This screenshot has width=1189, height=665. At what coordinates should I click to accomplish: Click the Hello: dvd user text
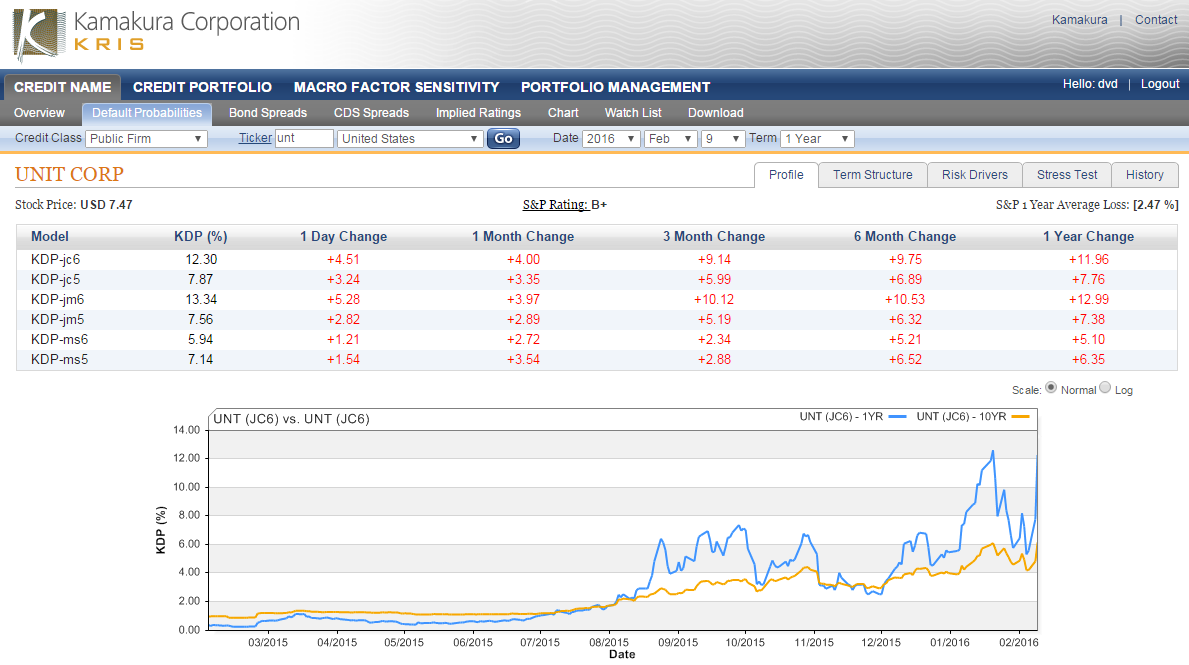tap(1090, 84)
